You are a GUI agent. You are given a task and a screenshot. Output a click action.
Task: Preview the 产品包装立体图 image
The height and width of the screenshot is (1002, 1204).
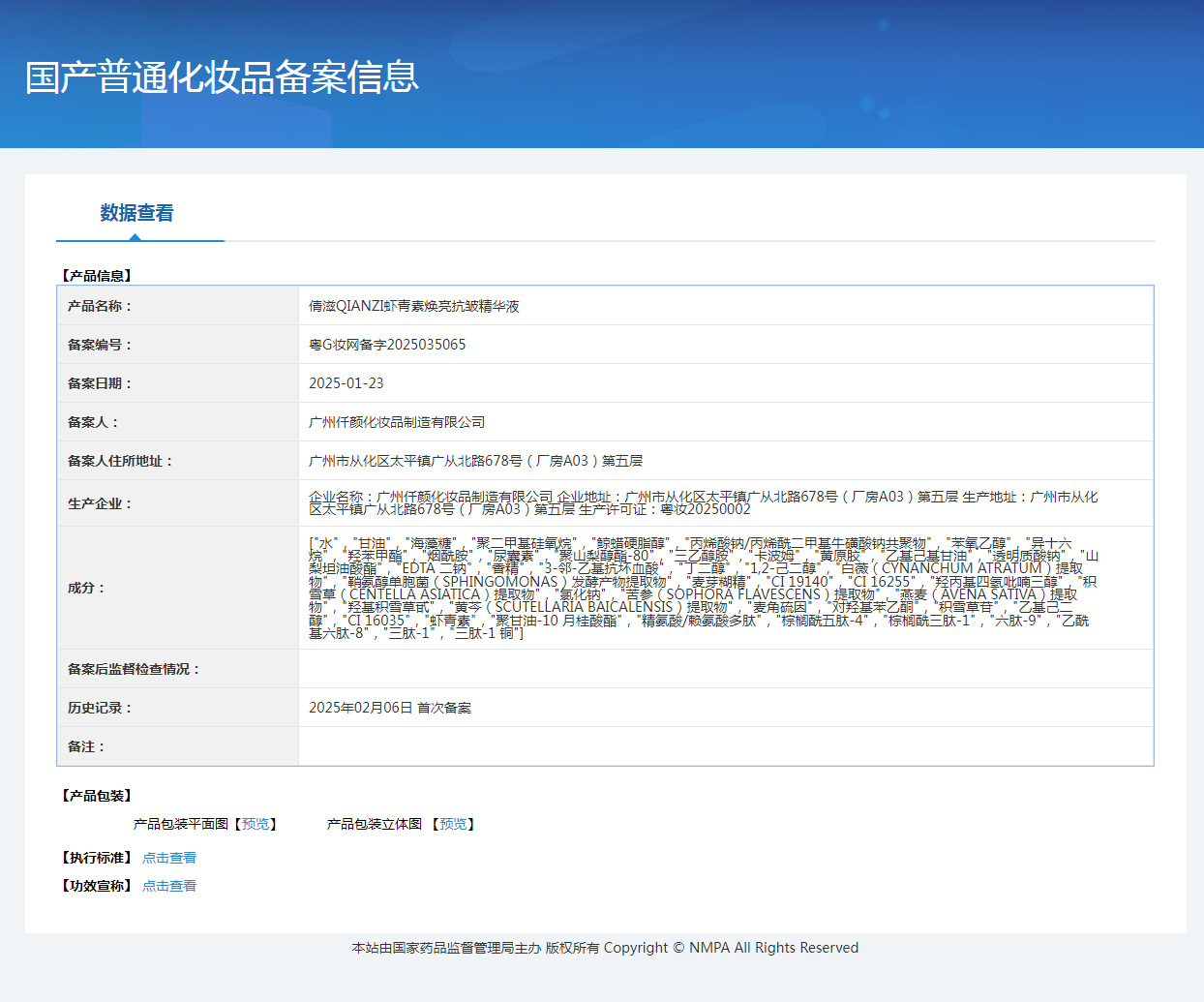(453, 824)
